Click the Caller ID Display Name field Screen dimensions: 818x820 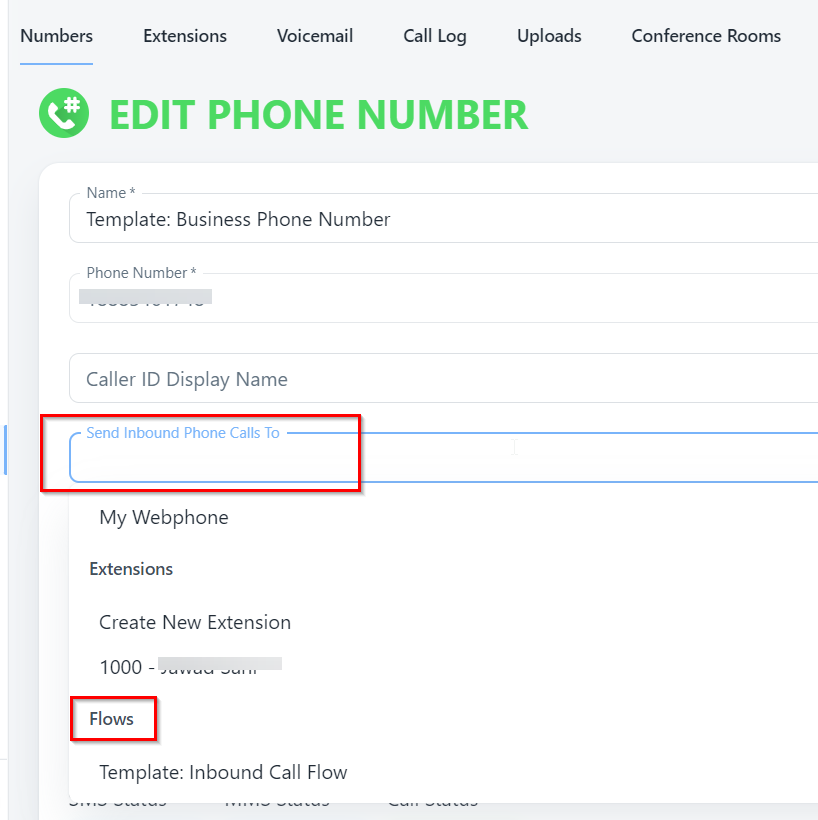click(x=440, y=379)
